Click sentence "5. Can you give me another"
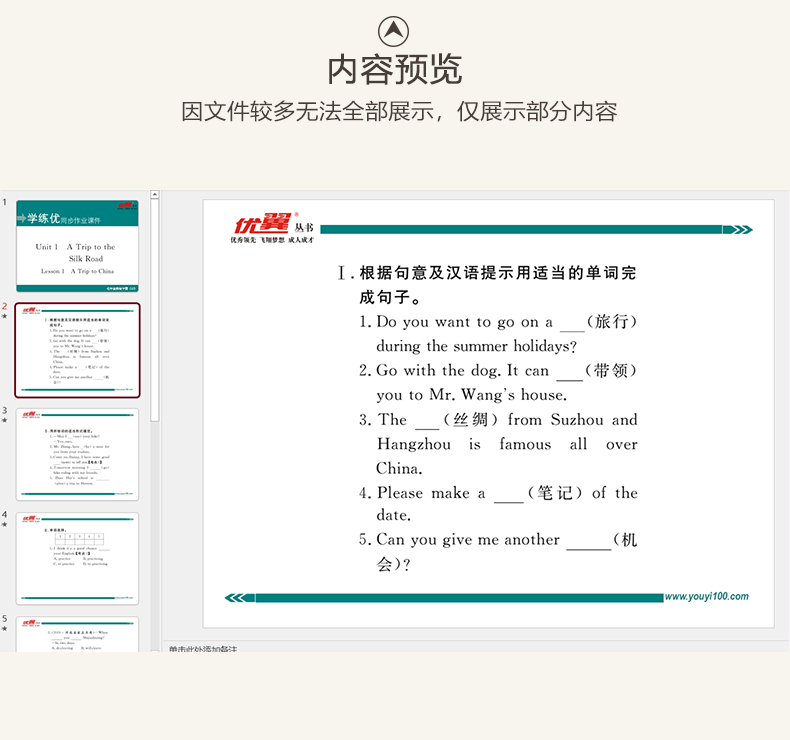Screen dimensions: 790x740 (x=498, y=551)
